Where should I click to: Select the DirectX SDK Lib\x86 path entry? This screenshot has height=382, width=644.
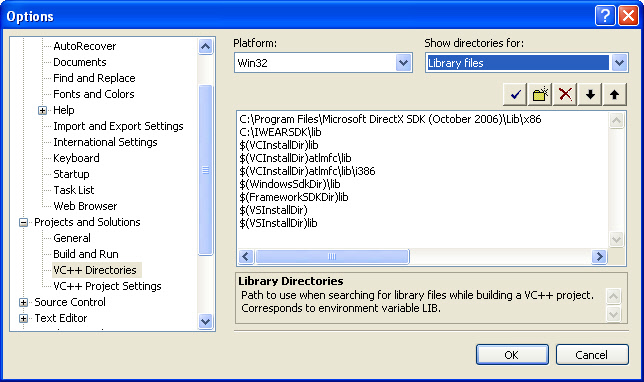pos(390,119)
